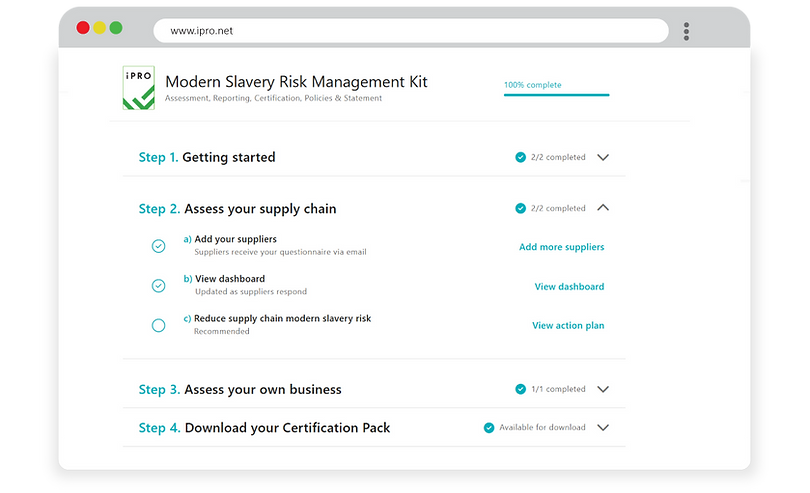
Task: Click 'Suppliers receive your questionnaire via email' text
Action: point(281,252)
